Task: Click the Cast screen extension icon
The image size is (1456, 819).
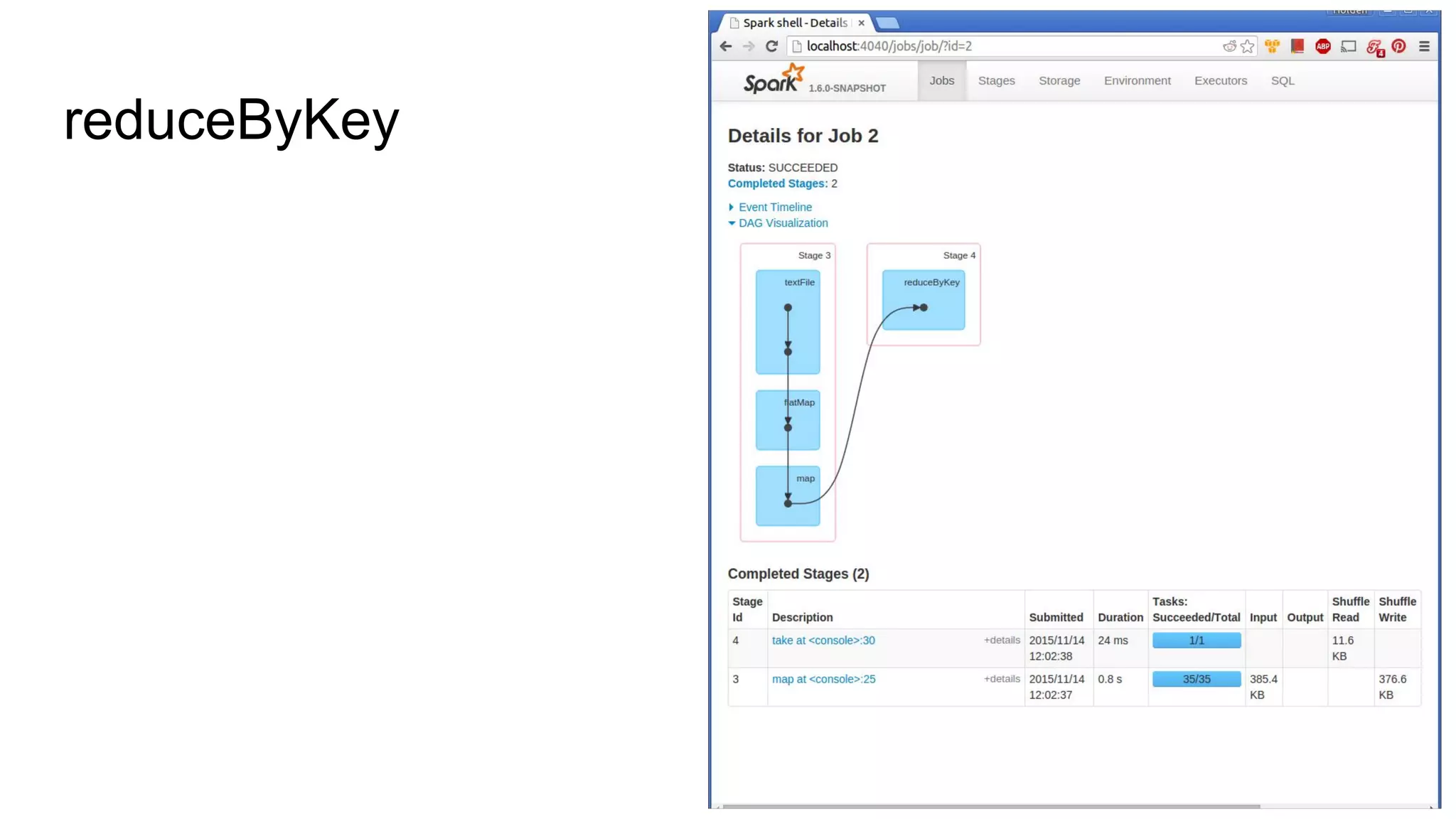Action: pyautogui.click(x=1348, y=46)
